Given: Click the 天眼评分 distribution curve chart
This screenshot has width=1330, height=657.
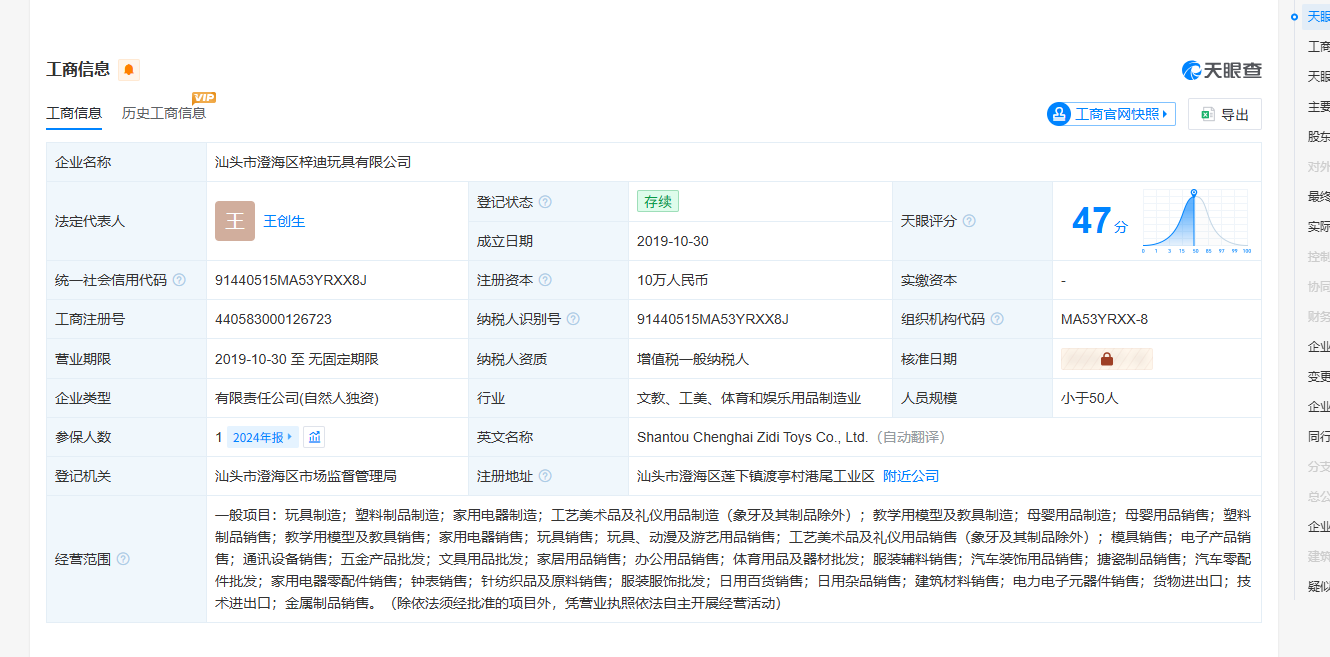Looking at the screenshot, I should point(1196,221).
